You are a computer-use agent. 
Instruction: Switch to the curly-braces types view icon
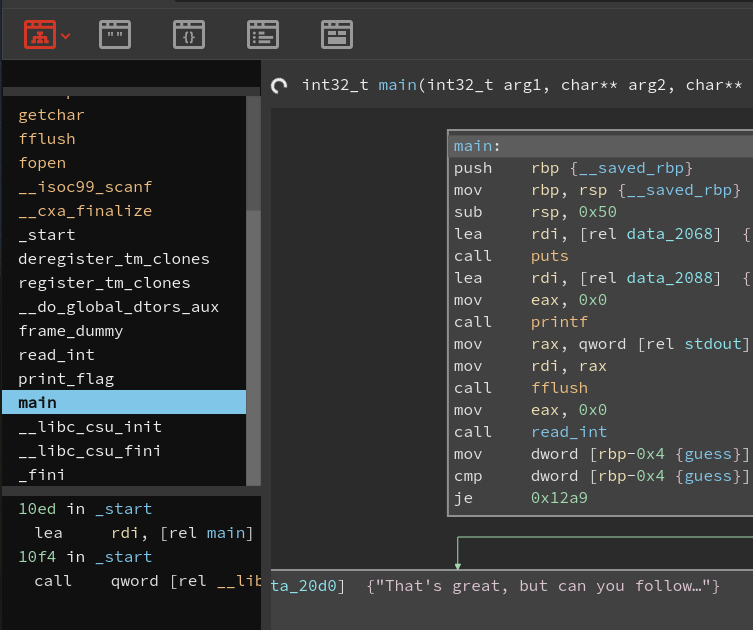pyautogui.click(x=189, y=35)
